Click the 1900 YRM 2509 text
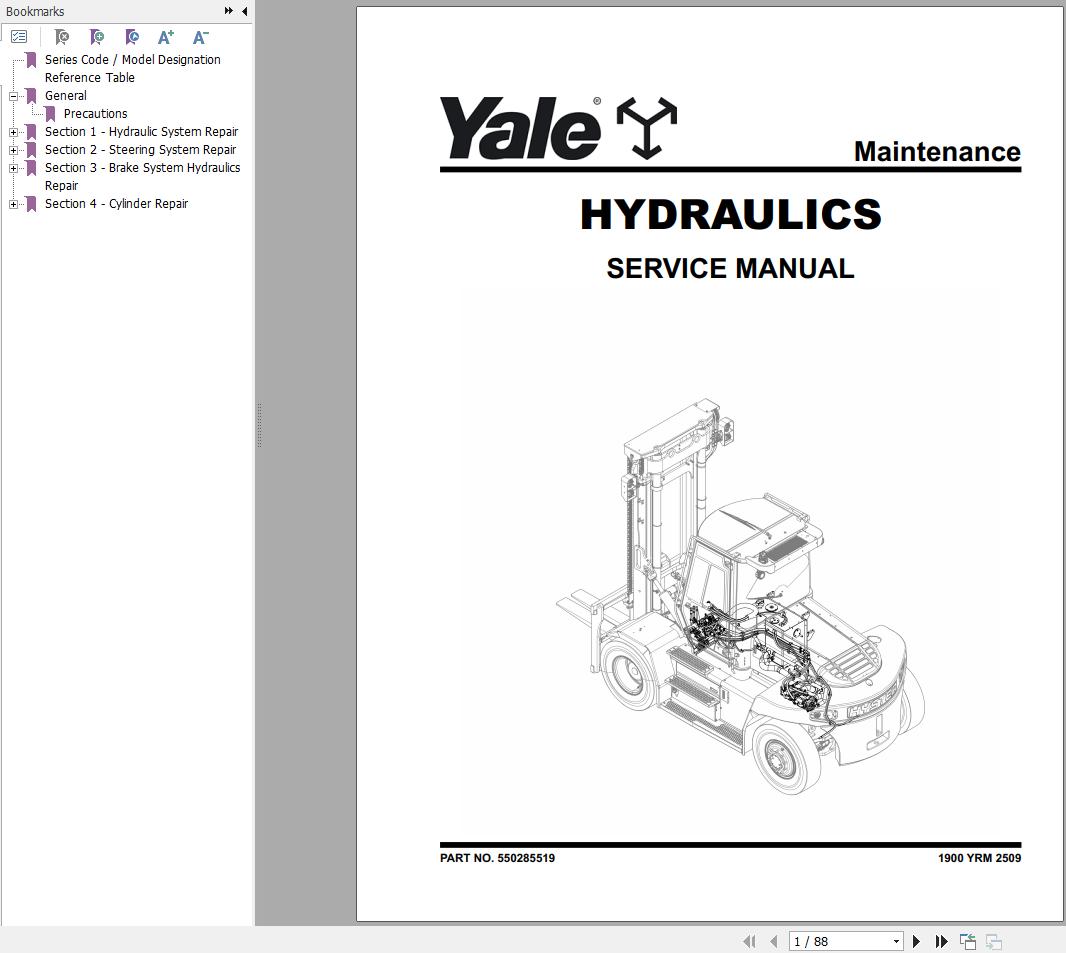Viewport: 1066px width, 953px height. click(980, 858)
